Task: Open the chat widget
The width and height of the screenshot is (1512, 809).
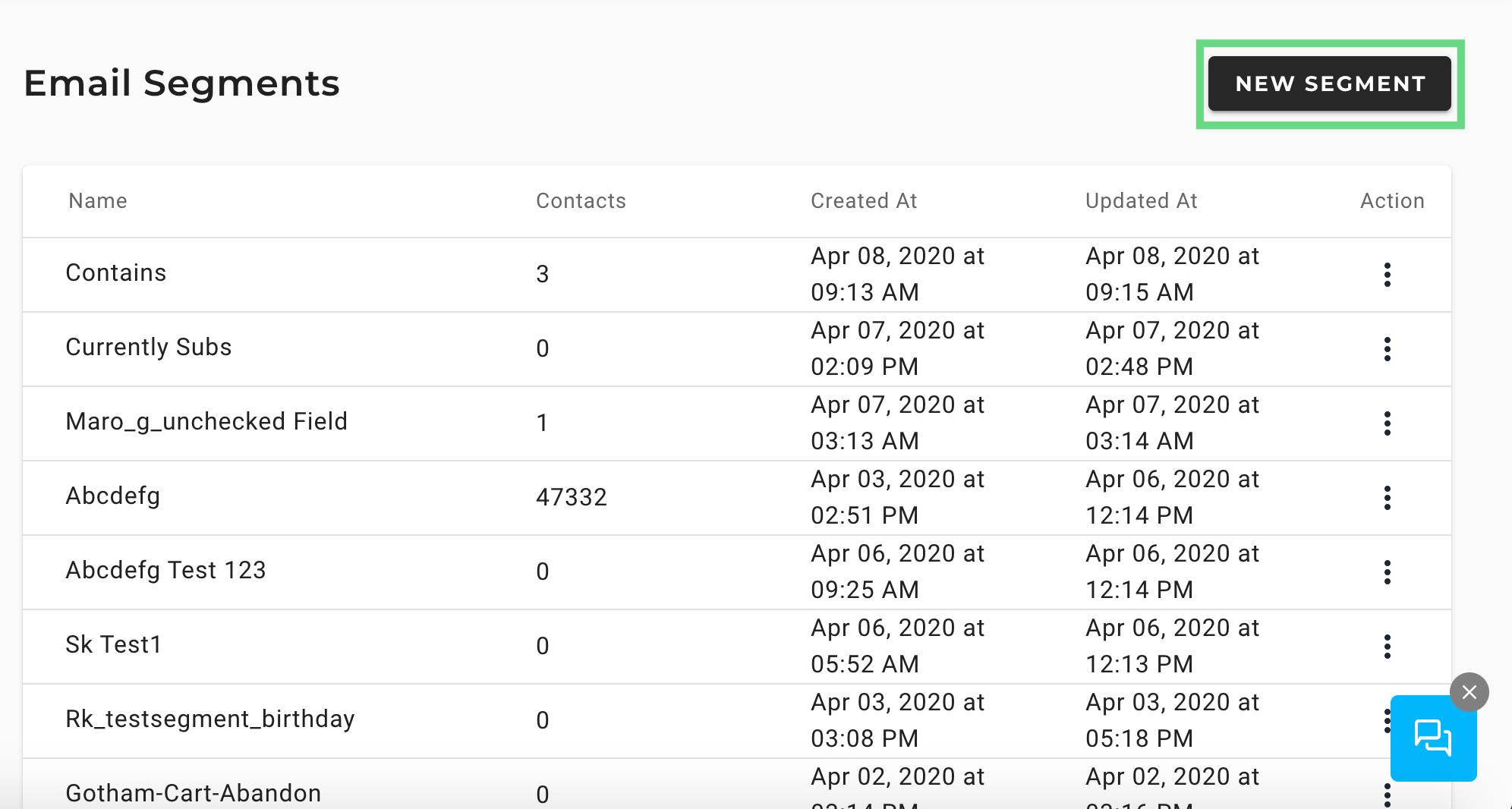Action: point(1433,738)
